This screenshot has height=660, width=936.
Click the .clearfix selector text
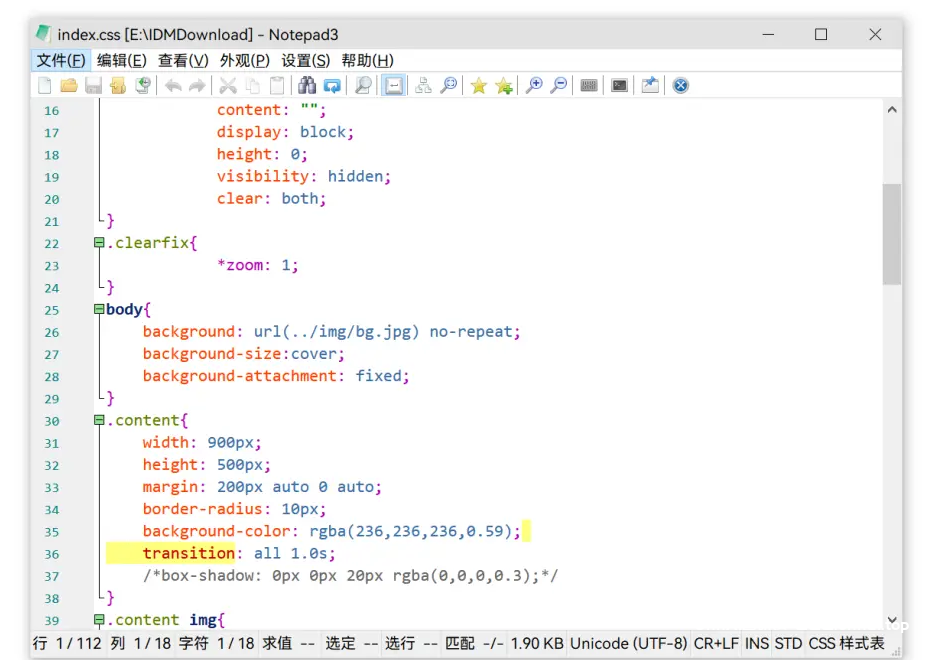pos(147,243)
